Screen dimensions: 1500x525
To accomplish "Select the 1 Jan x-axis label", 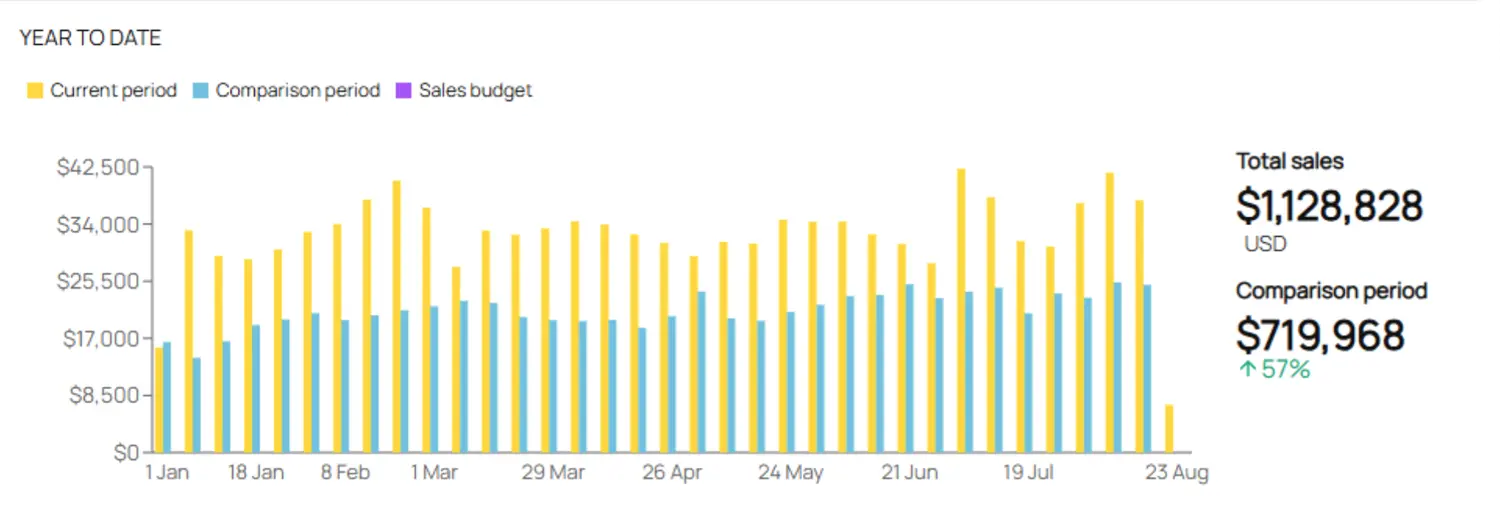I will (167, 473).
